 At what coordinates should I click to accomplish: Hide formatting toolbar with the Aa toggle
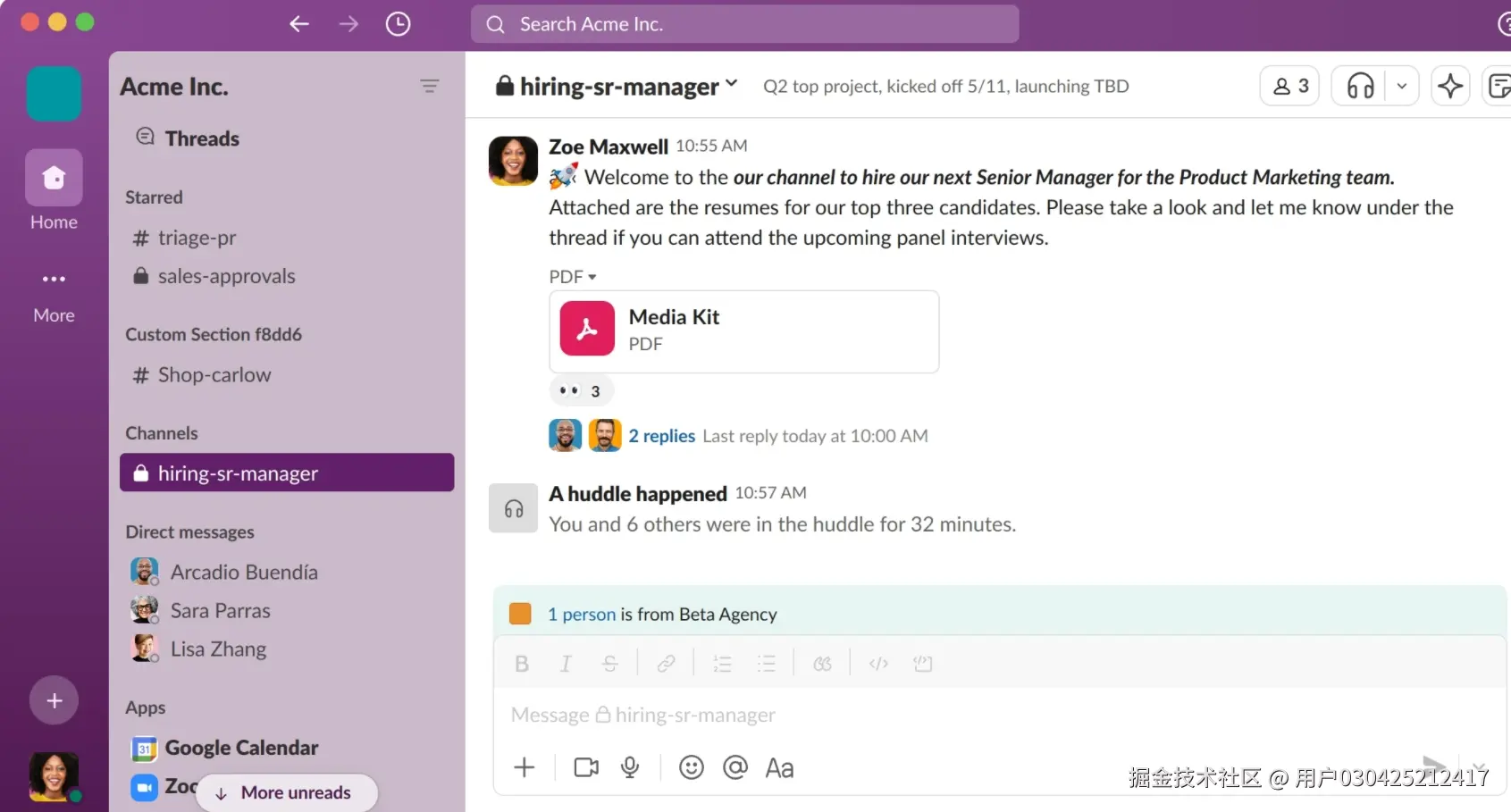pos(779,767)
